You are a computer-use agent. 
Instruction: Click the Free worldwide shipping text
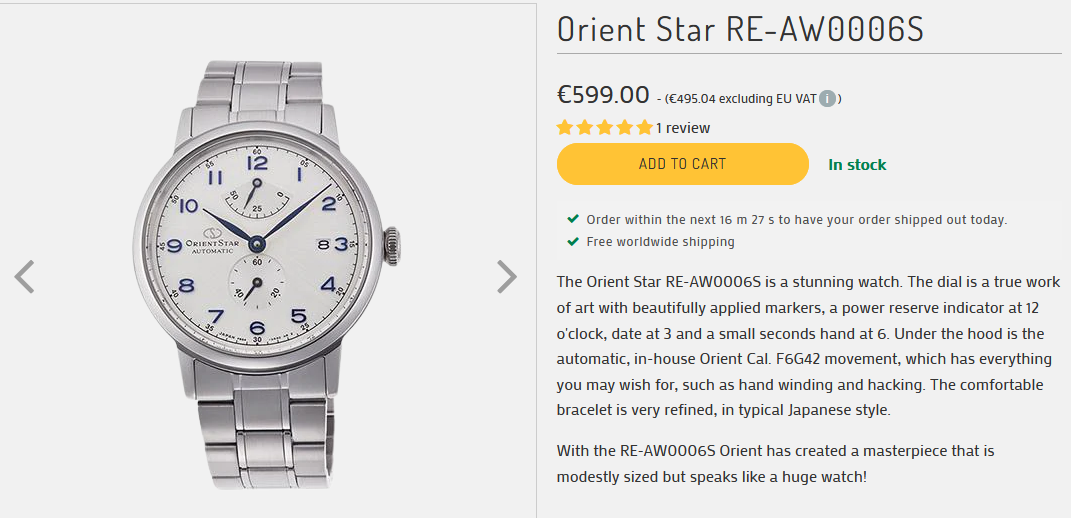660,242
